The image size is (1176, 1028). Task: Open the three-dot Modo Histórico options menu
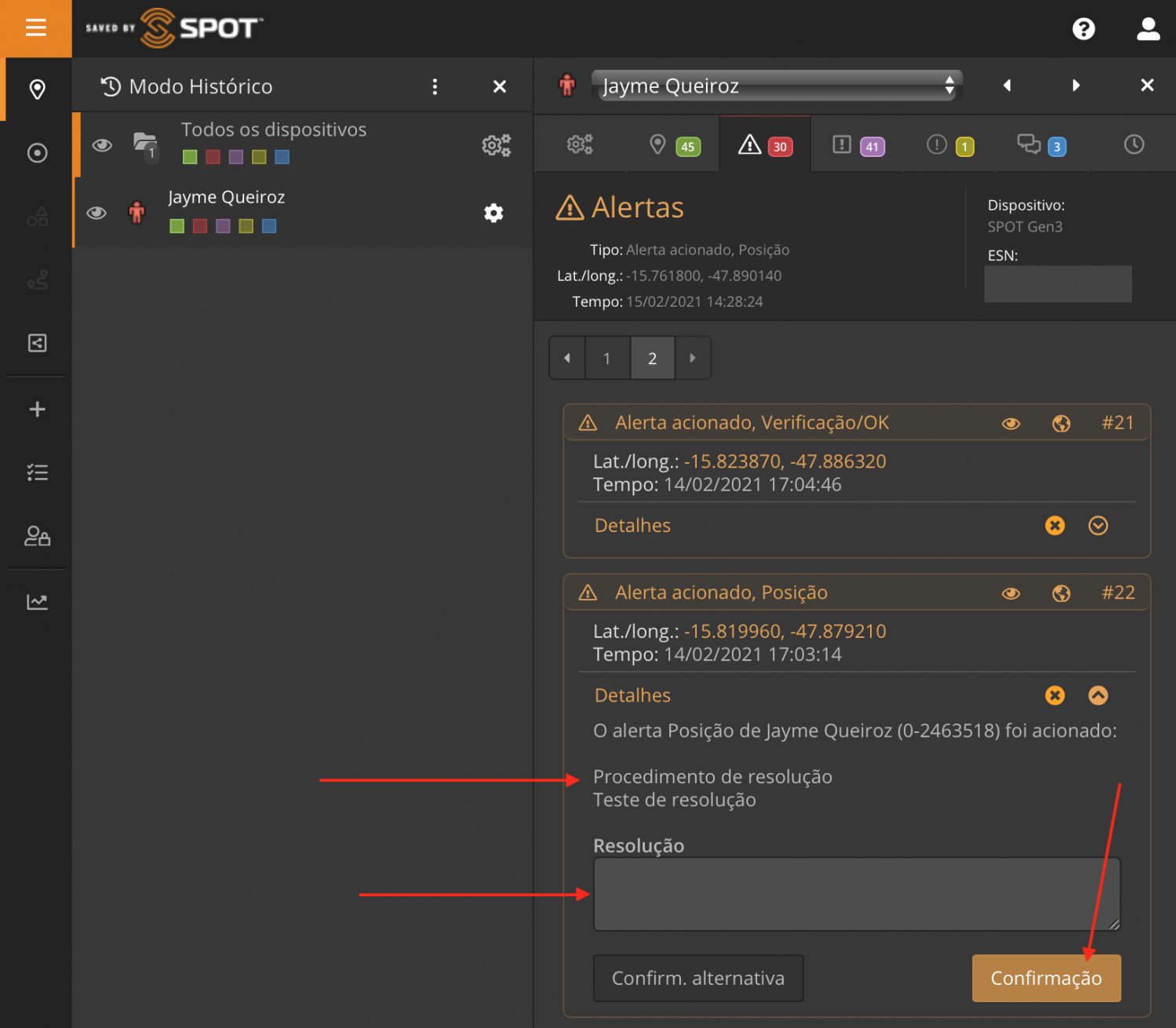click(435, 86)
